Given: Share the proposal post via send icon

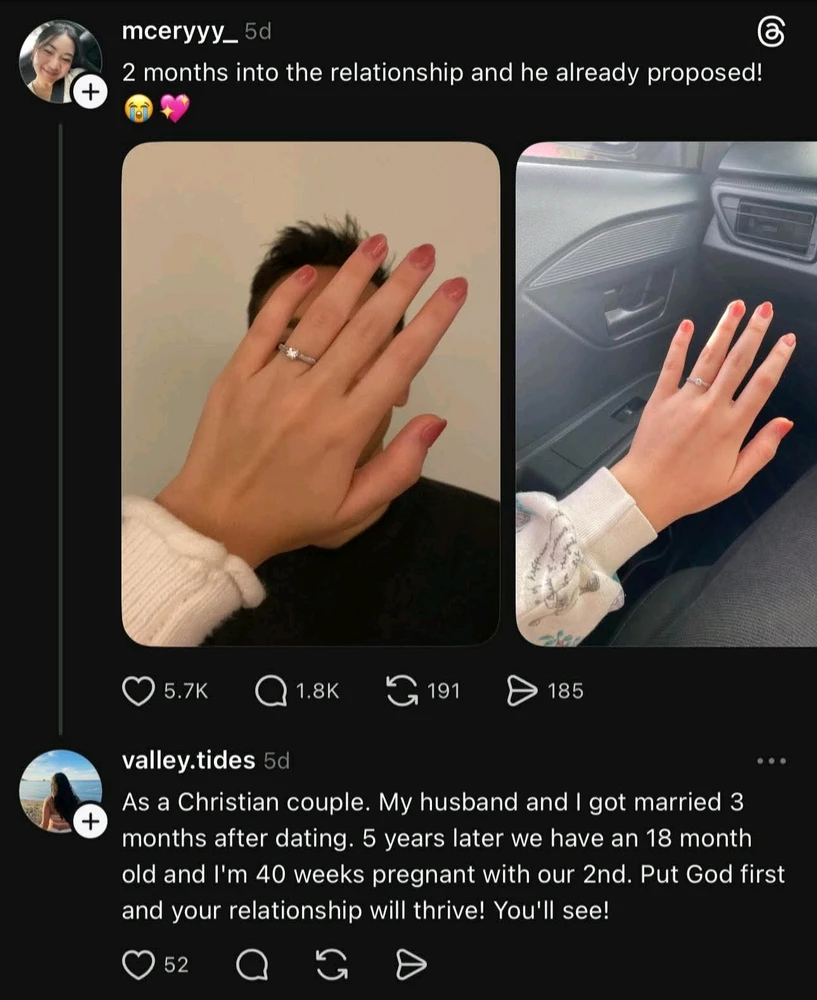Looking at the screenshot, I should point(522,691).
